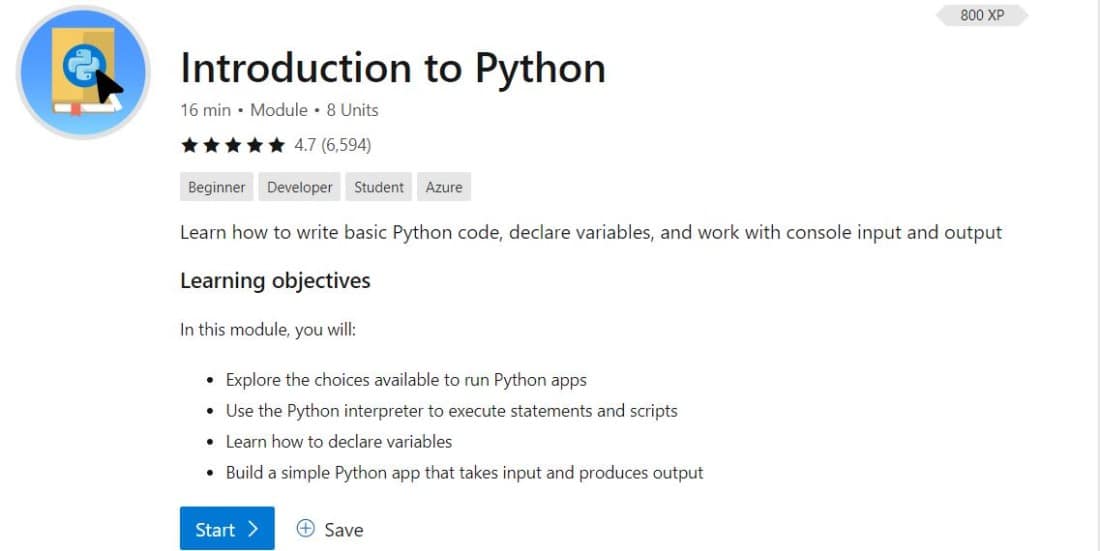Click the first star in the rating
The width and height of the screenshot is (1100, 551).
pyautogui.click(x=189, y=146)
